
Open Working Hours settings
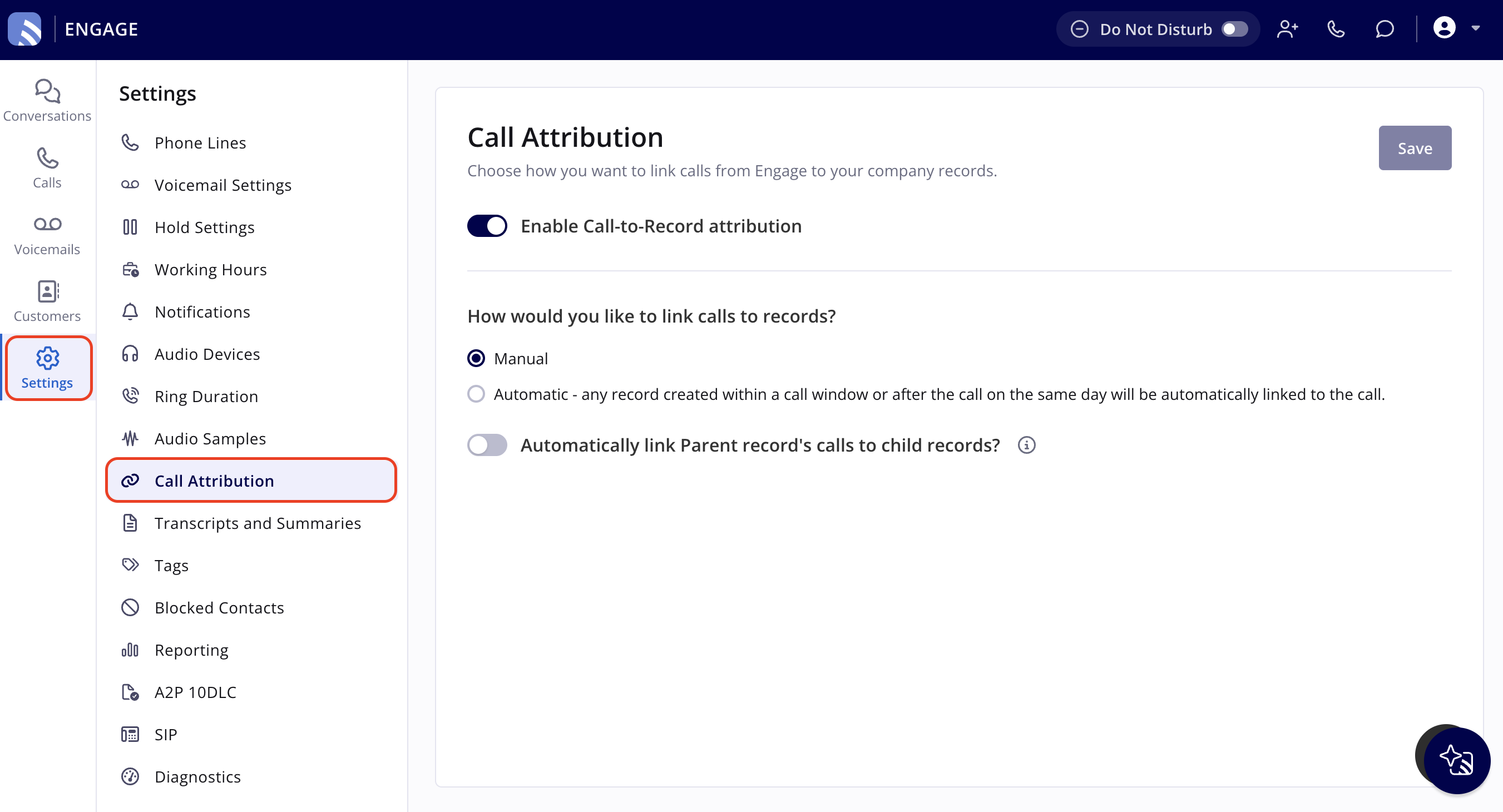pyautogui.click(x=251, y=270)
